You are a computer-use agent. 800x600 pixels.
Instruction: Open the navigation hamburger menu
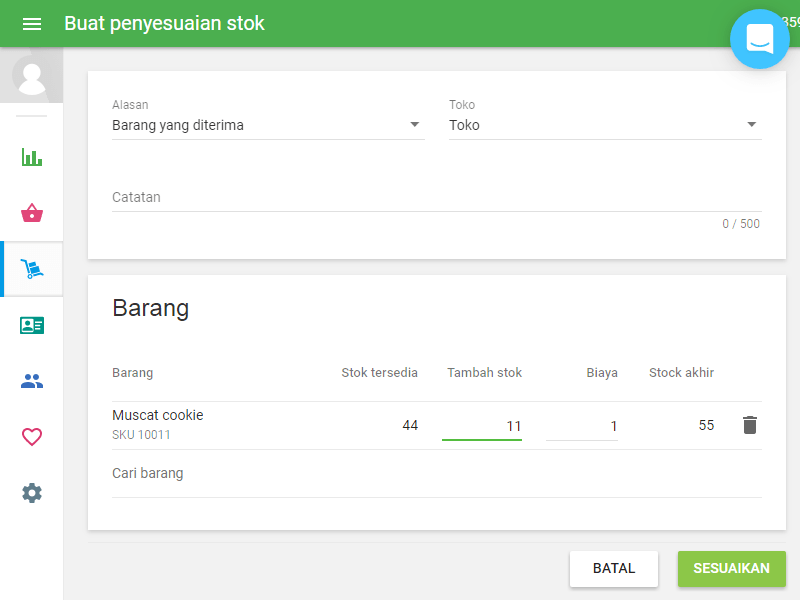tap(32, 23)
